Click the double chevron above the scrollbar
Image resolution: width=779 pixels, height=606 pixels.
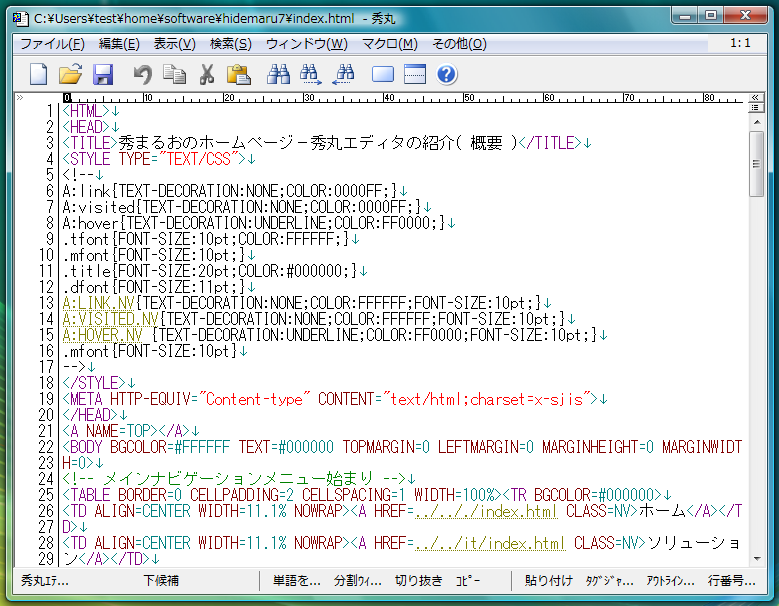(x=755, y=97)
